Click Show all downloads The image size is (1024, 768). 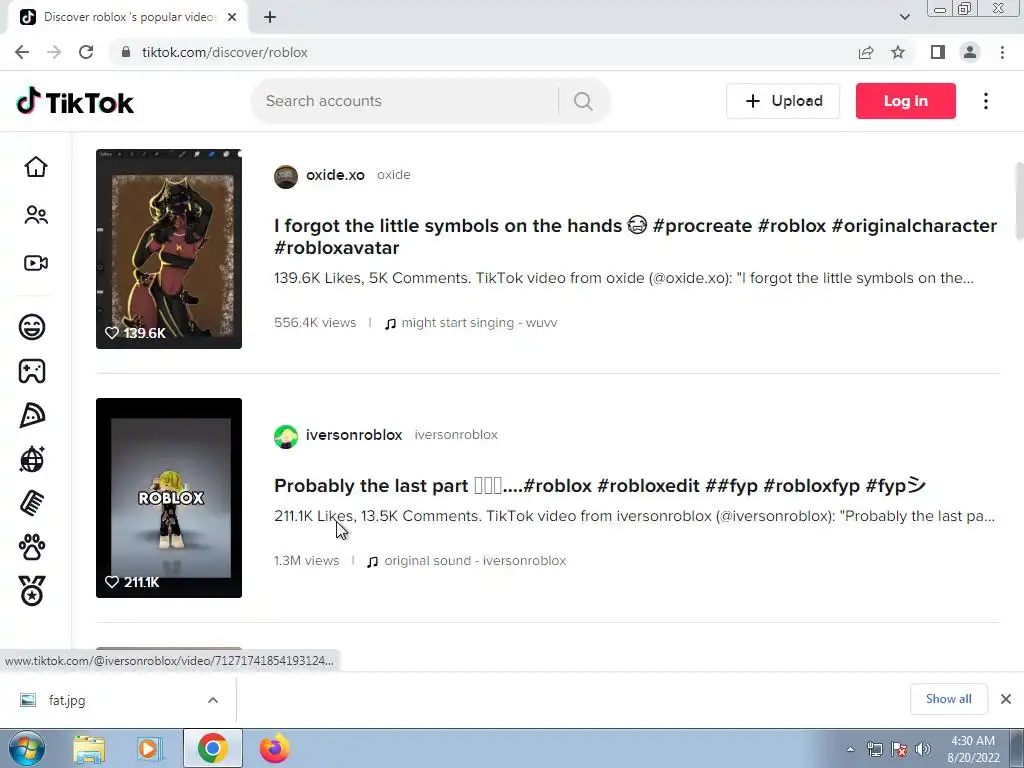949,699
